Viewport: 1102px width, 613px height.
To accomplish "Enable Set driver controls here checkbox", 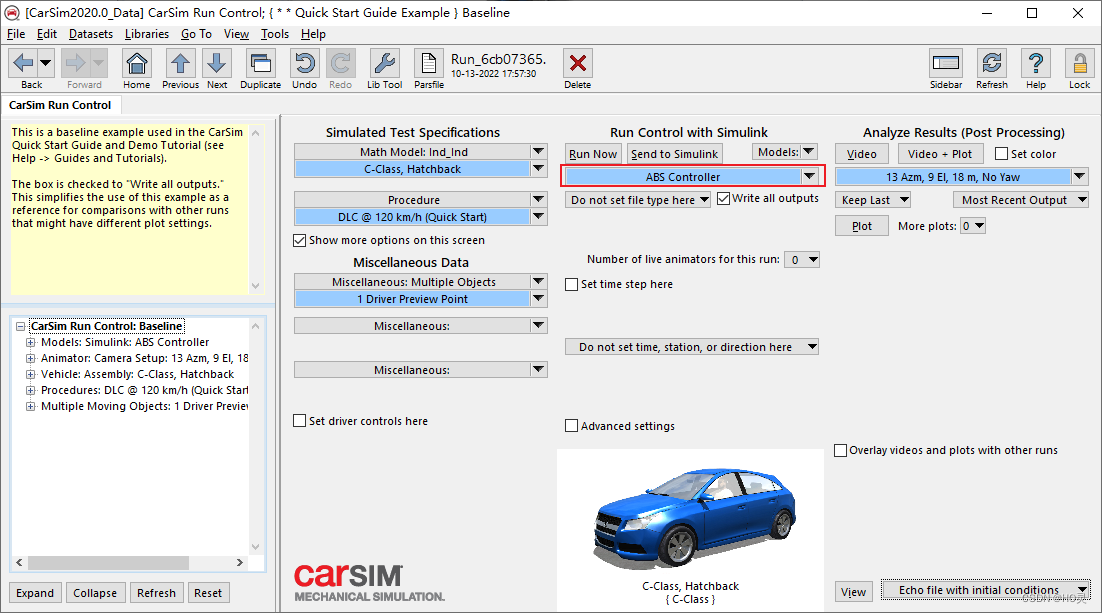I will (x=299, y=421).
